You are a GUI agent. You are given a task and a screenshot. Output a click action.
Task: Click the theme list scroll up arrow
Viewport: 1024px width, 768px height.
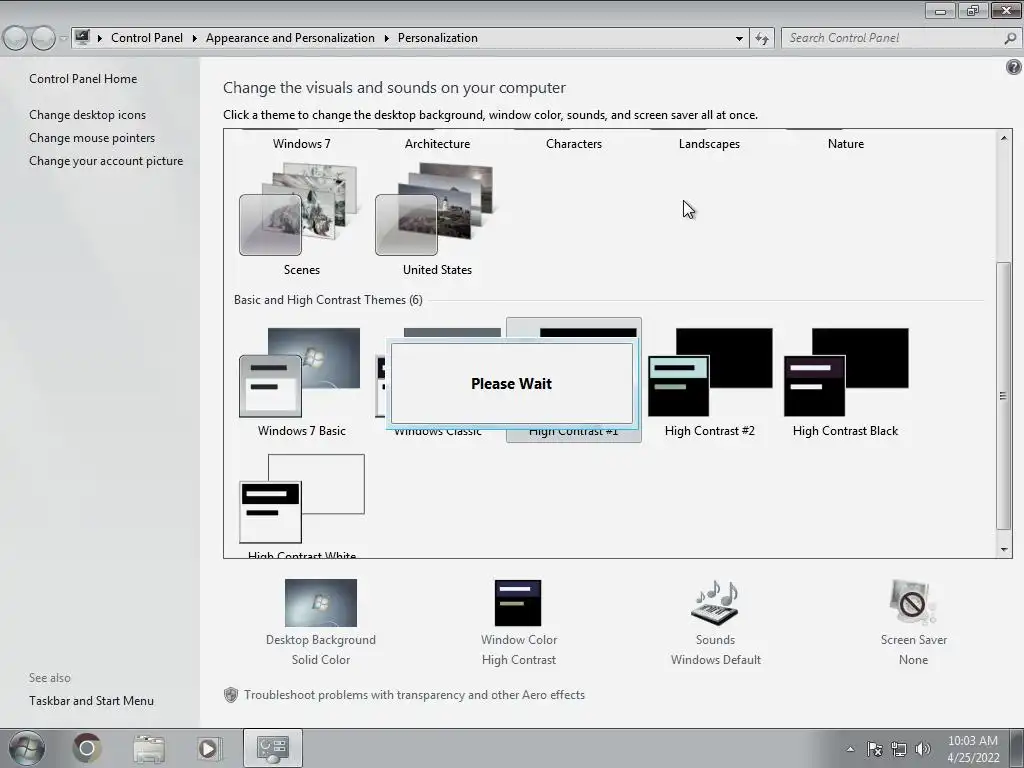(1004, 138)
